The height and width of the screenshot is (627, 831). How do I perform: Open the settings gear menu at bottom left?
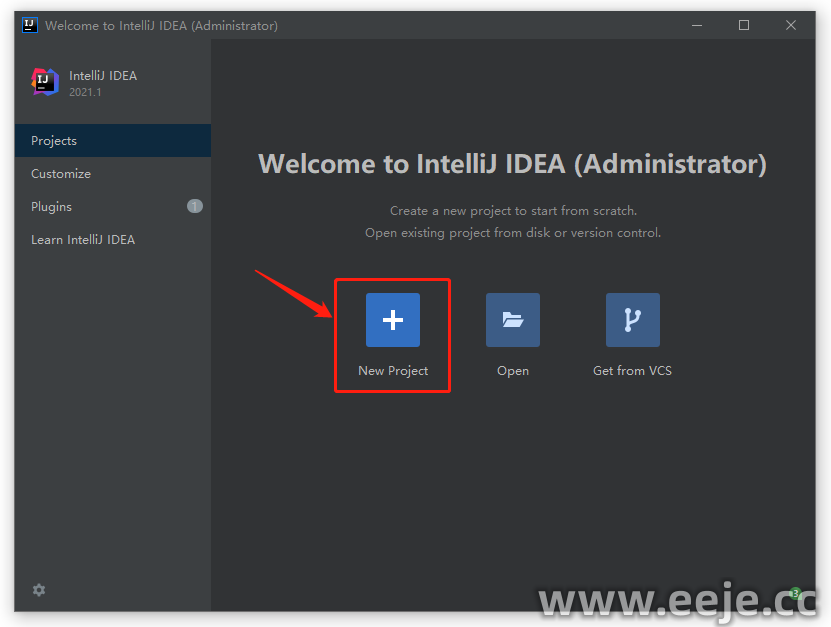pyautogui.click(x=39, y=590)
